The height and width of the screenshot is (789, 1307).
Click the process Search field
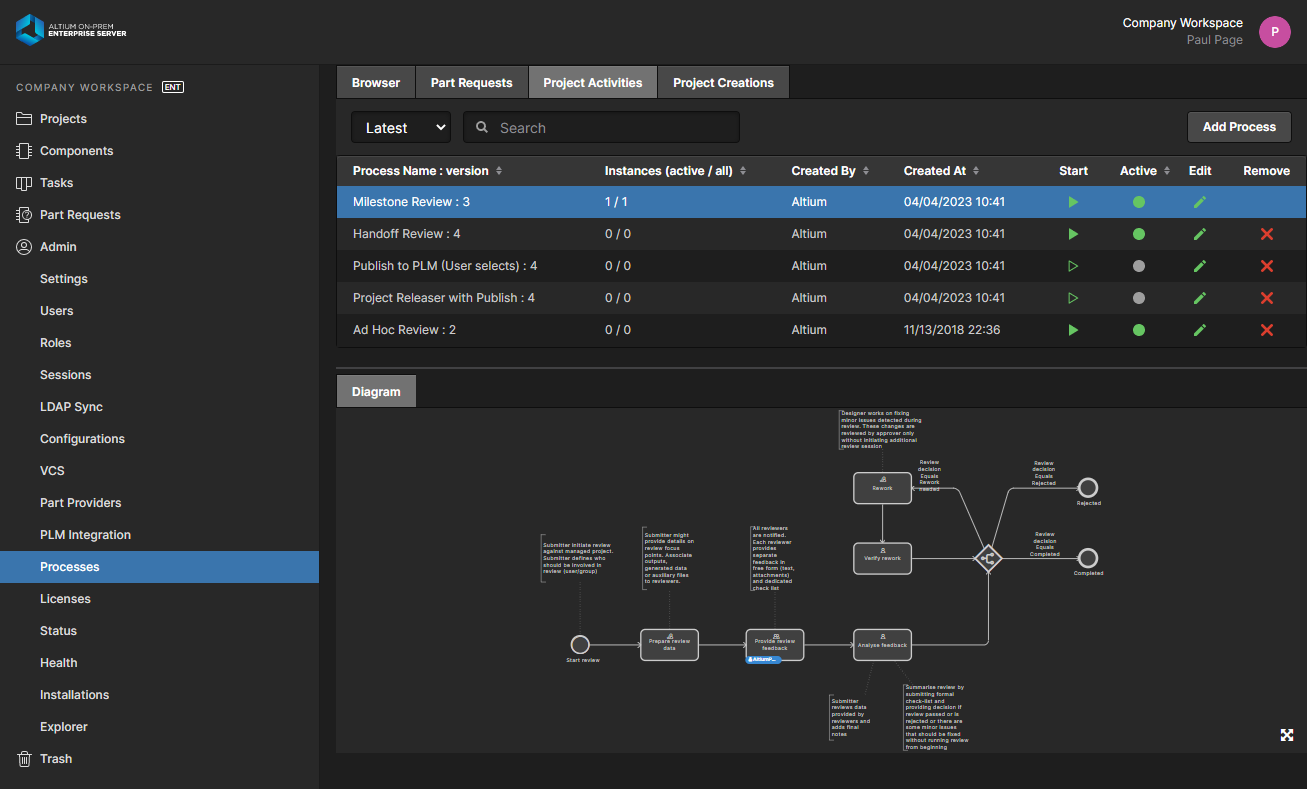click(x=601, y=127)
